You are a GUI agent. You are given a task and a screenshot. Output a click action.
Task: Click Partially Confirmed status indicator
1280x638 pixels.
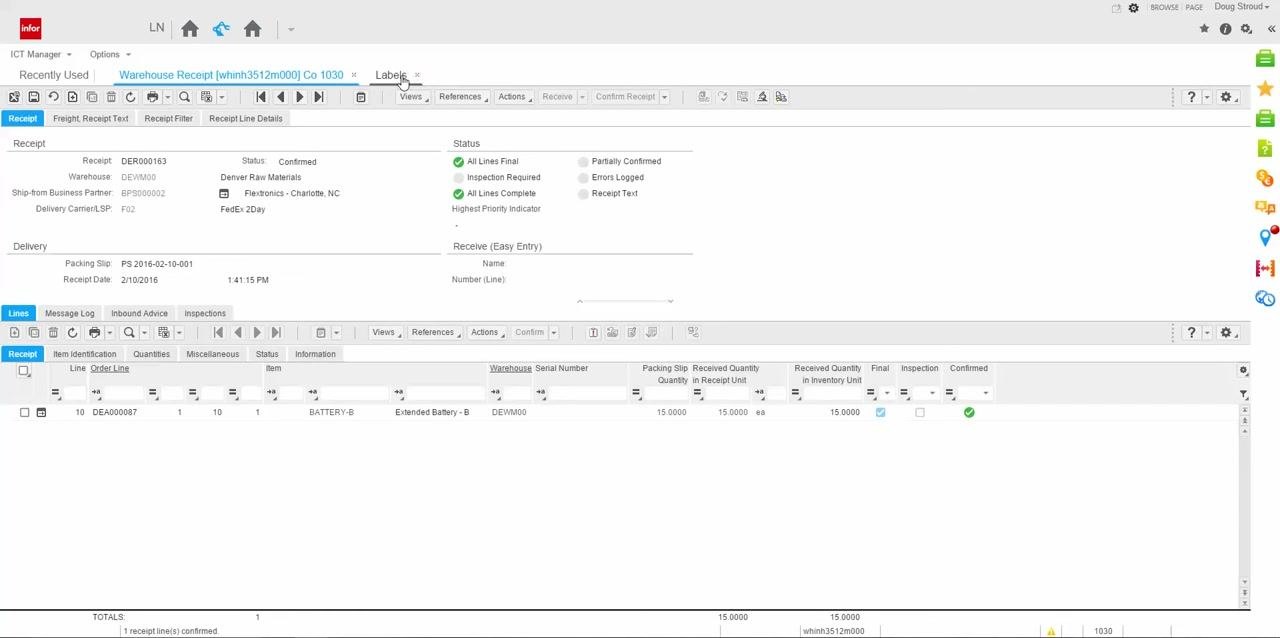point(583,161)
